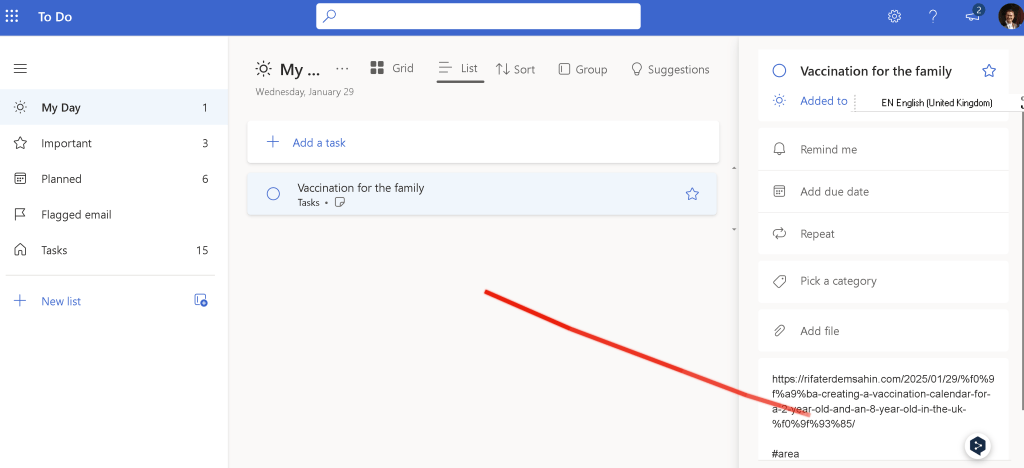Select Tasks list in sidebar
The width and height of the screenshot is (1024, 468).
(114, 250)
